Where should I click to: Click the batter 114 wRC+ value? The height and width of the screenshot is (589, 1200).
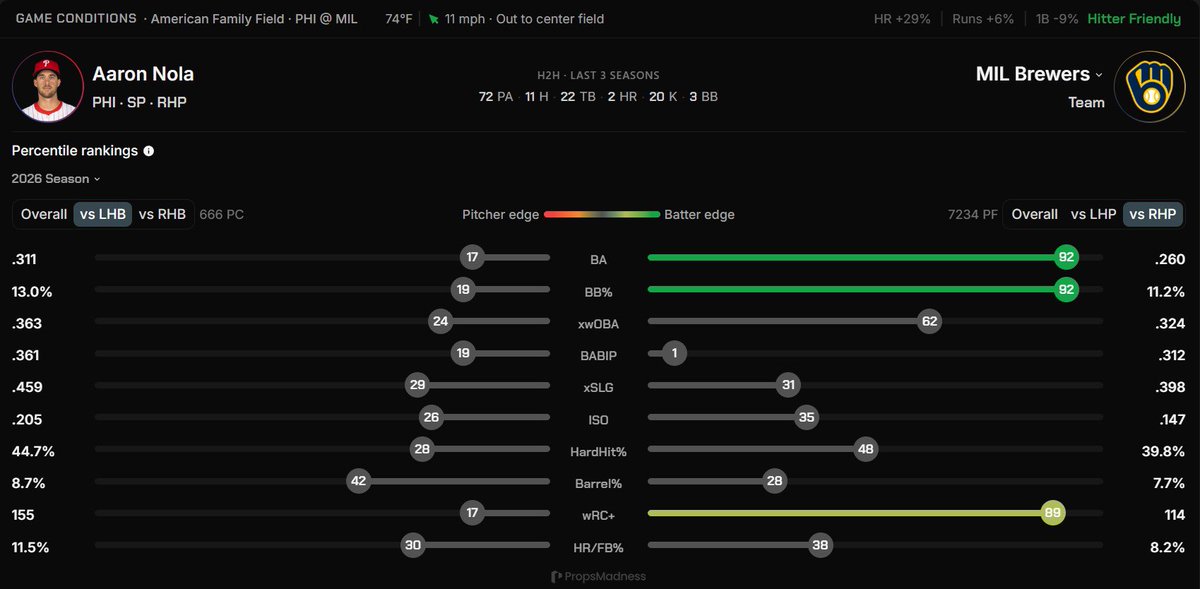1173,515
